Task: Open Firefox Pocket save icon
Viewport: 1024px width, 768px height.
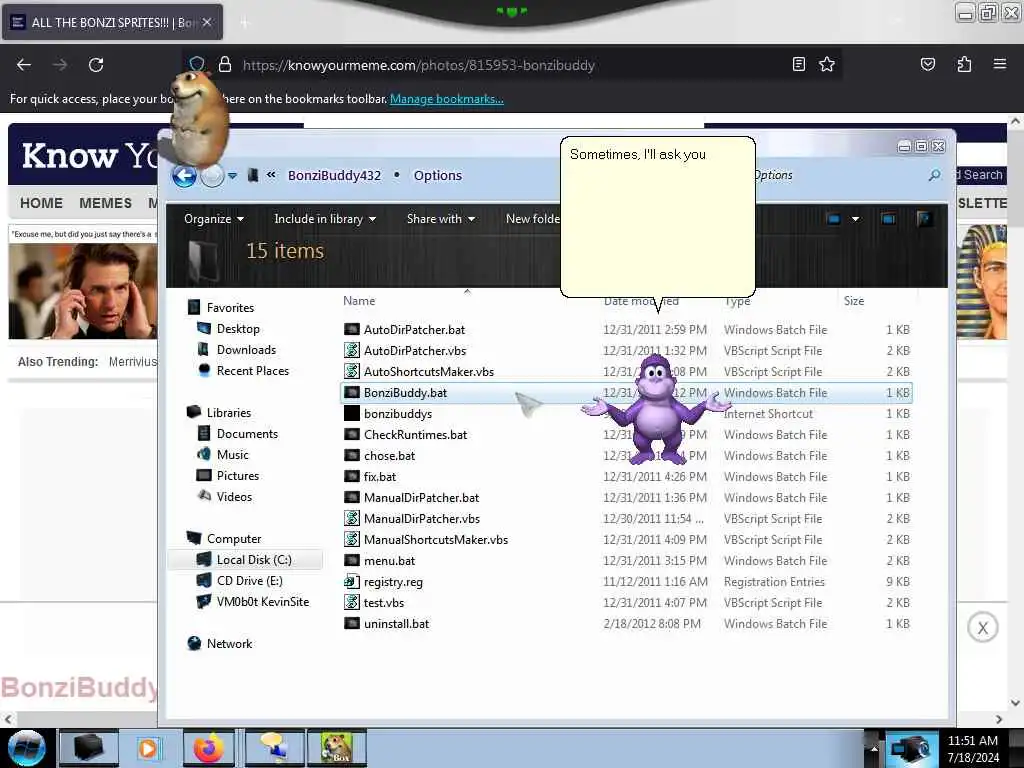Action: point(927,64)
